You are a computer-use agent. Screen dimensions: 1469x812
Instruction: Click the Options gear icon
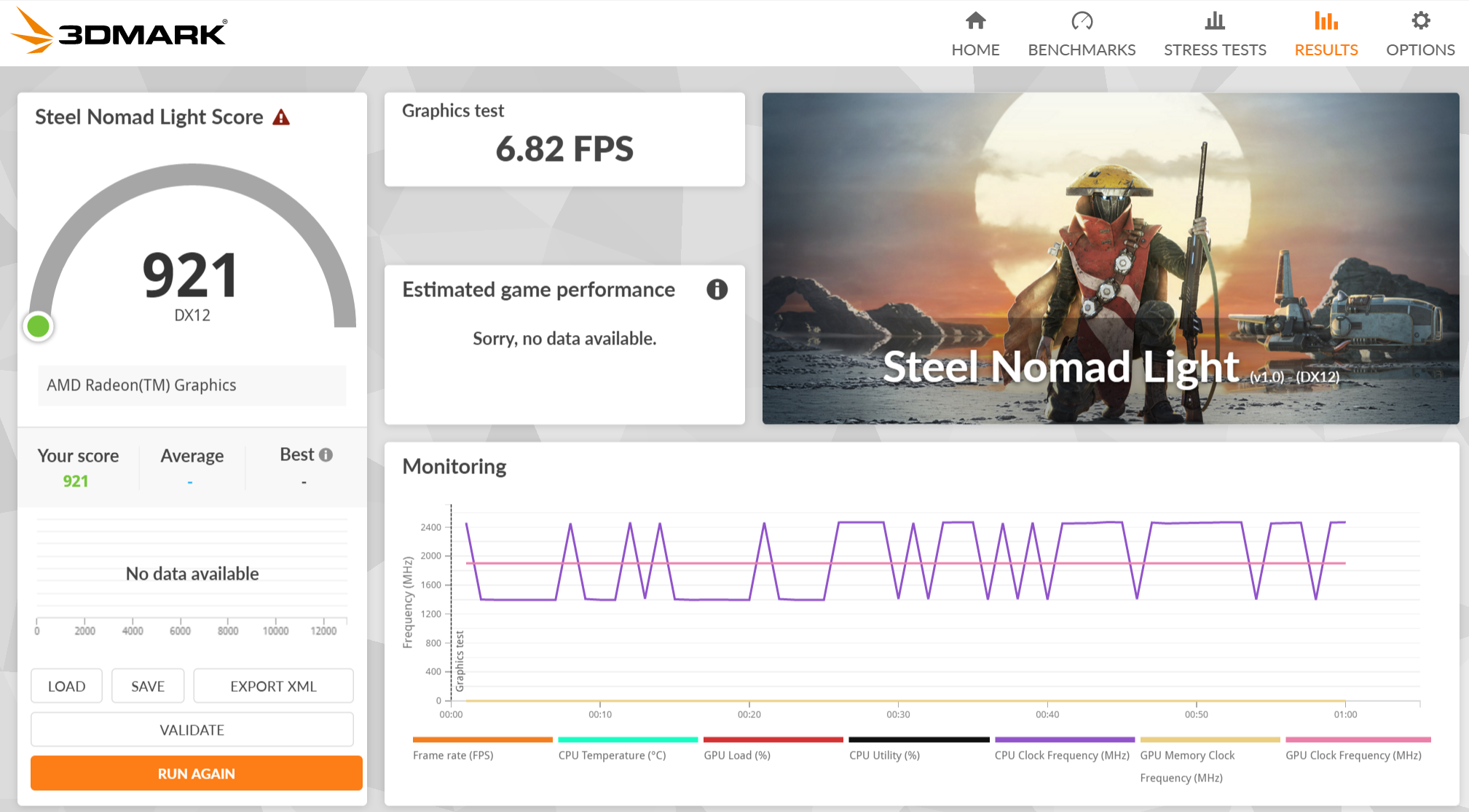click(x=1420, y=20)
